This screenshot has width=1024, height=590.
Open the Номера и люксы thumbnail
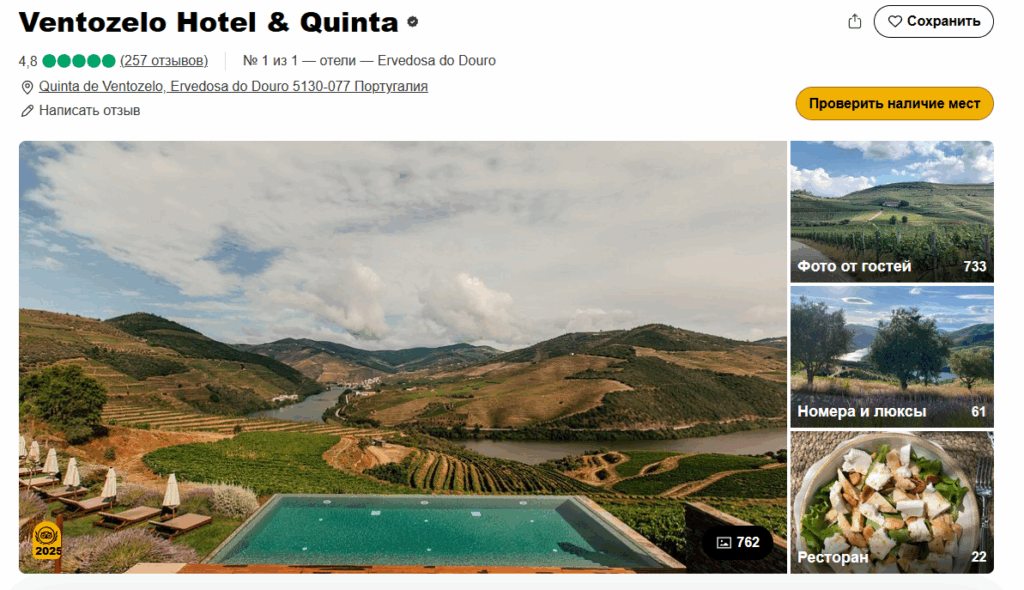pyautogui.click(x=891, y=357)
